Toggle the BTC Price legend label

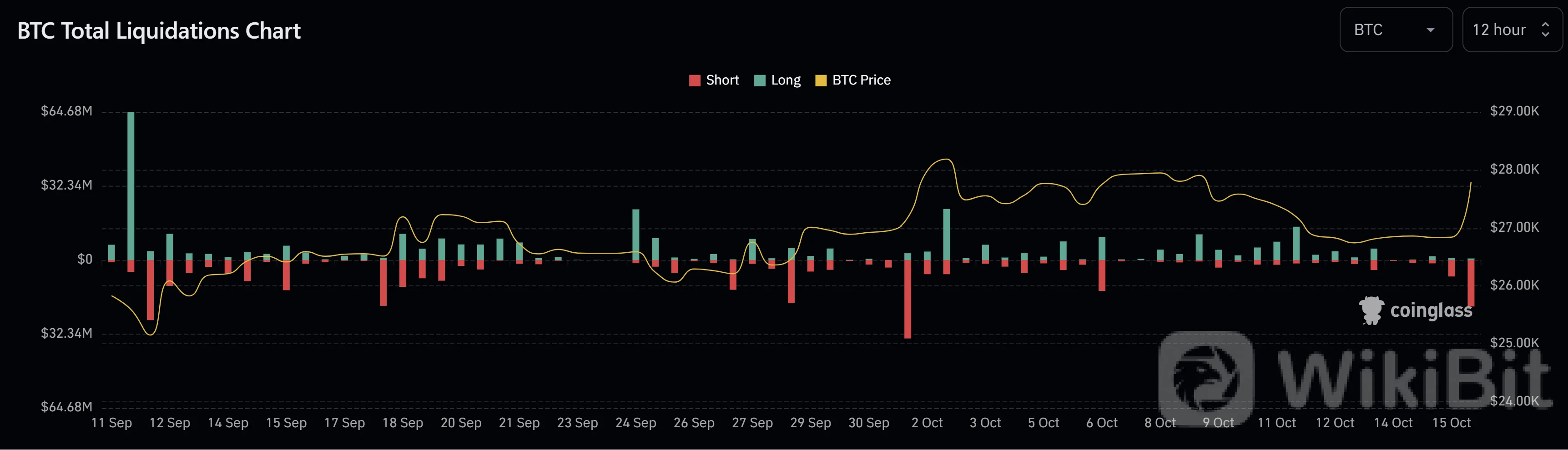pos(861,80)
